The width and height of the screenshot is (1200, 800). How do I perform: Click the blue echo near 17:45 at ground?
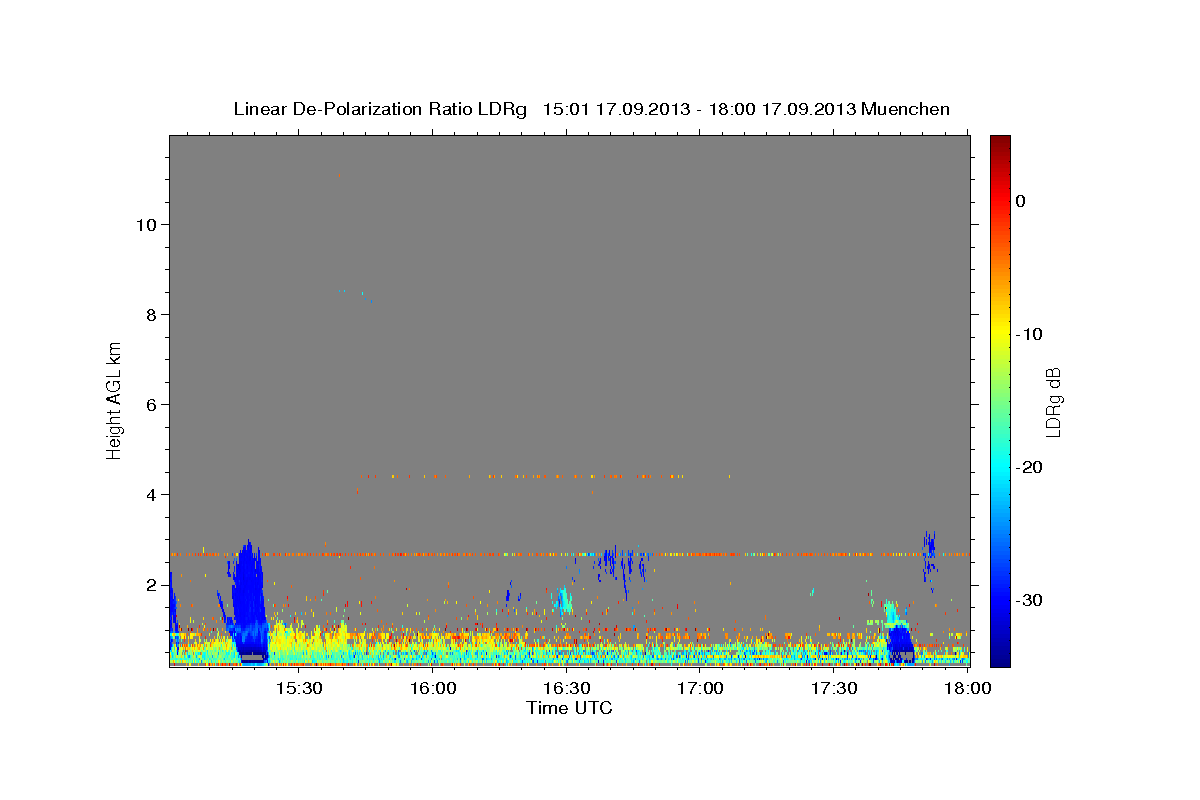(x=901, y=643)
